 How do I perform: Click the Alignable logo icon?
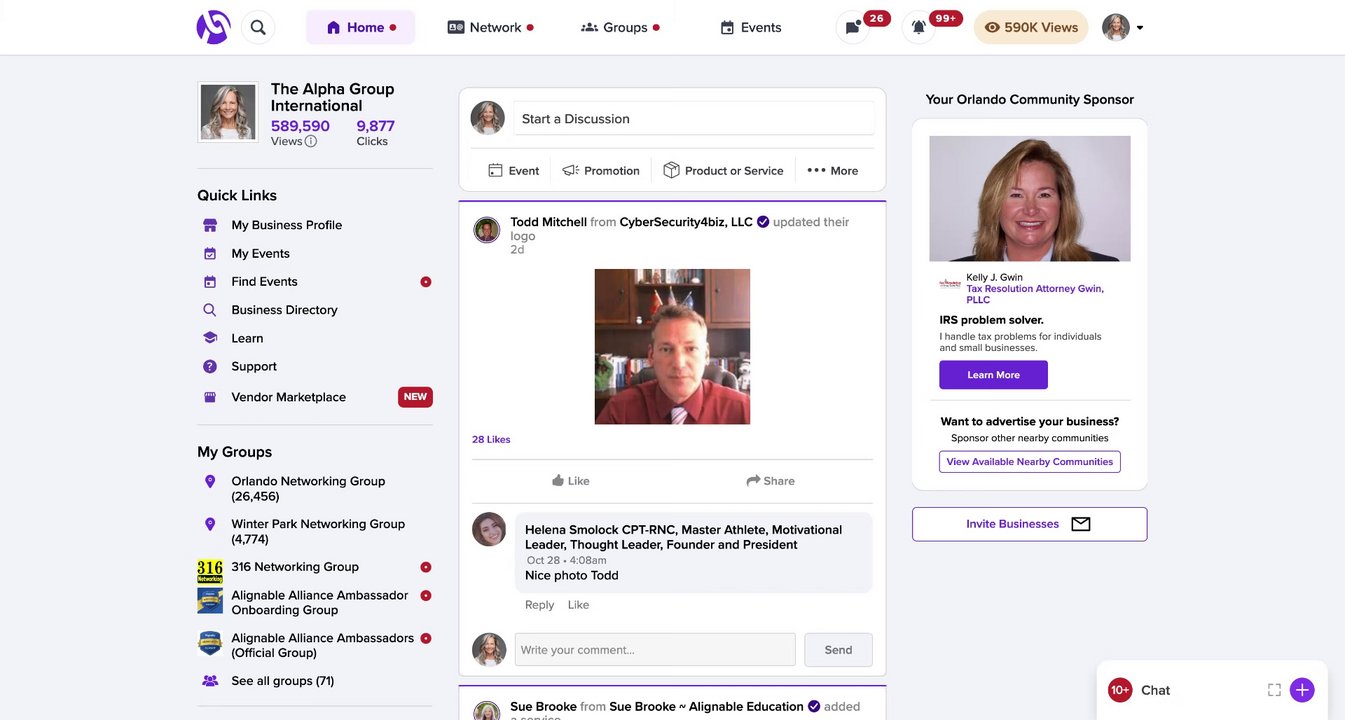pyautogui.click(x=213, y=27)
